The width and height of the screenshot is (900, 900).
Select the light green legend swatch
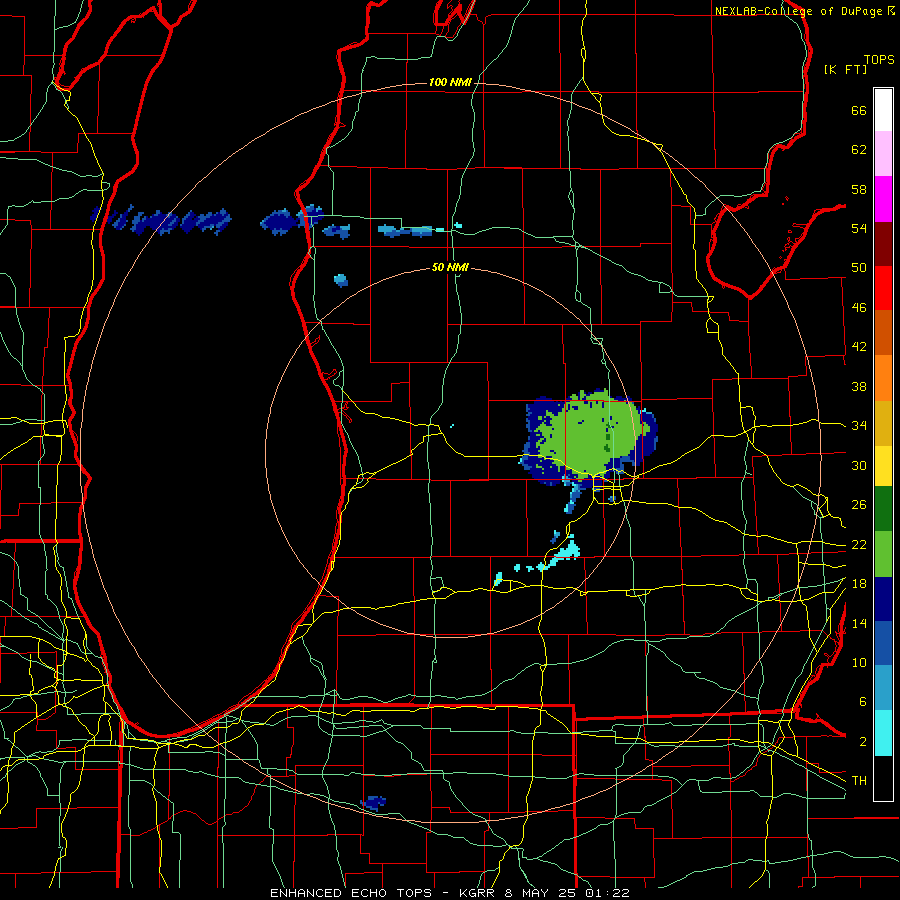[x=883, y=554]
